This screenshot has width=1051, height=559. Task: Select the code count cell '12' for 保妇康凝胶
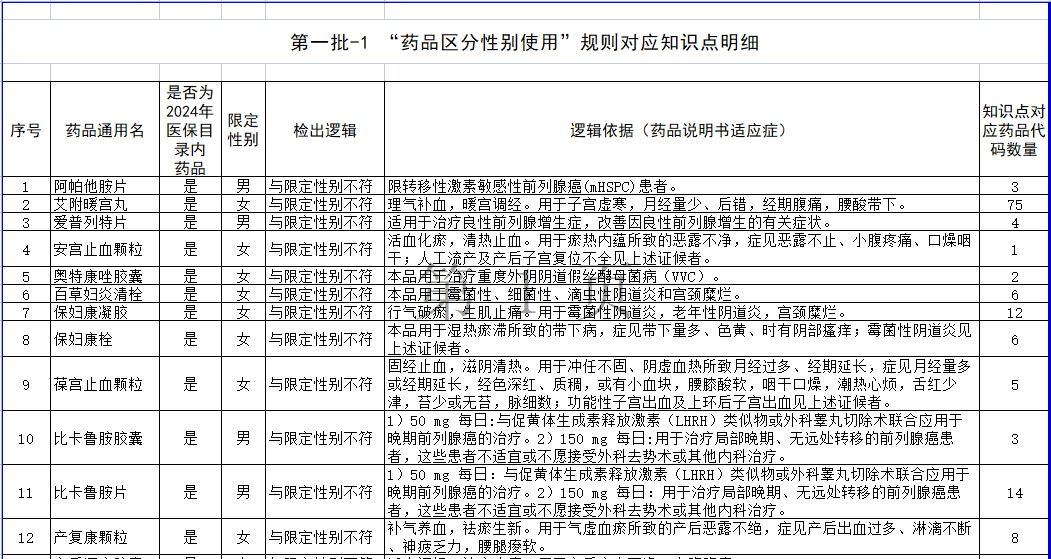[x=1014, y=312]
